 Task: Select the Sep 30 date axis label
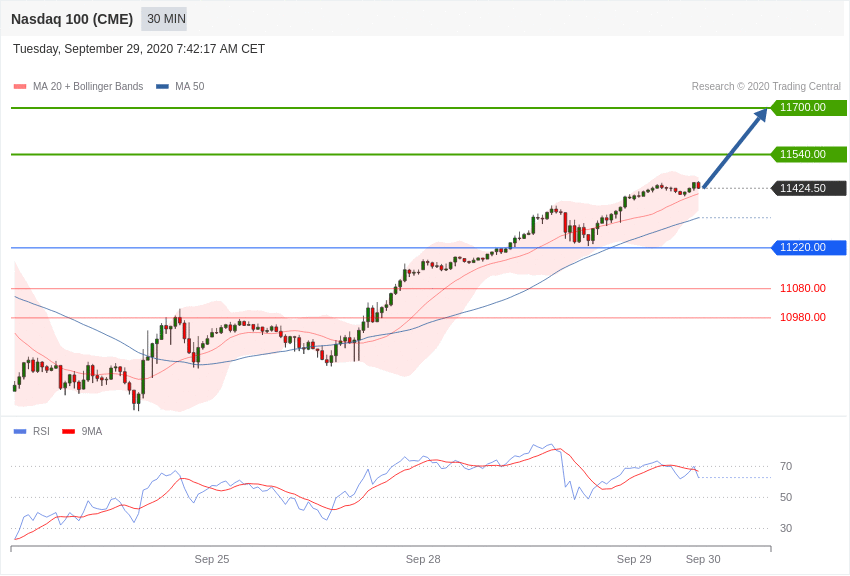click(x=703, y=559)
